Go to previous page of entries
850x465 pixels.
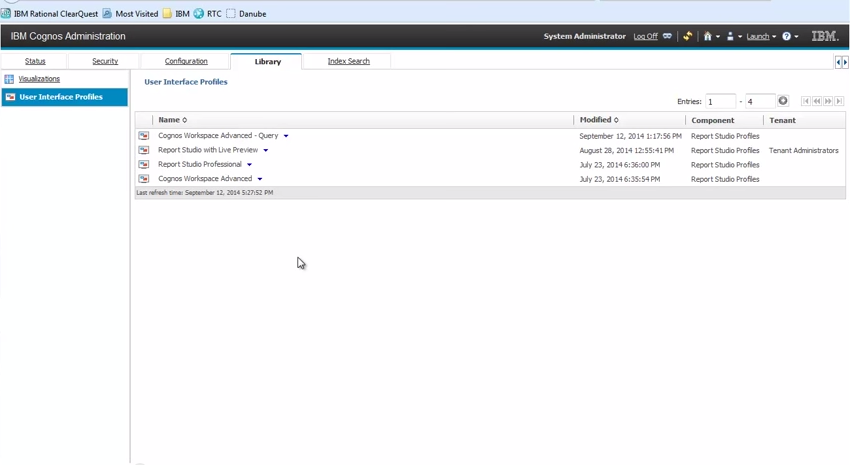817,101
